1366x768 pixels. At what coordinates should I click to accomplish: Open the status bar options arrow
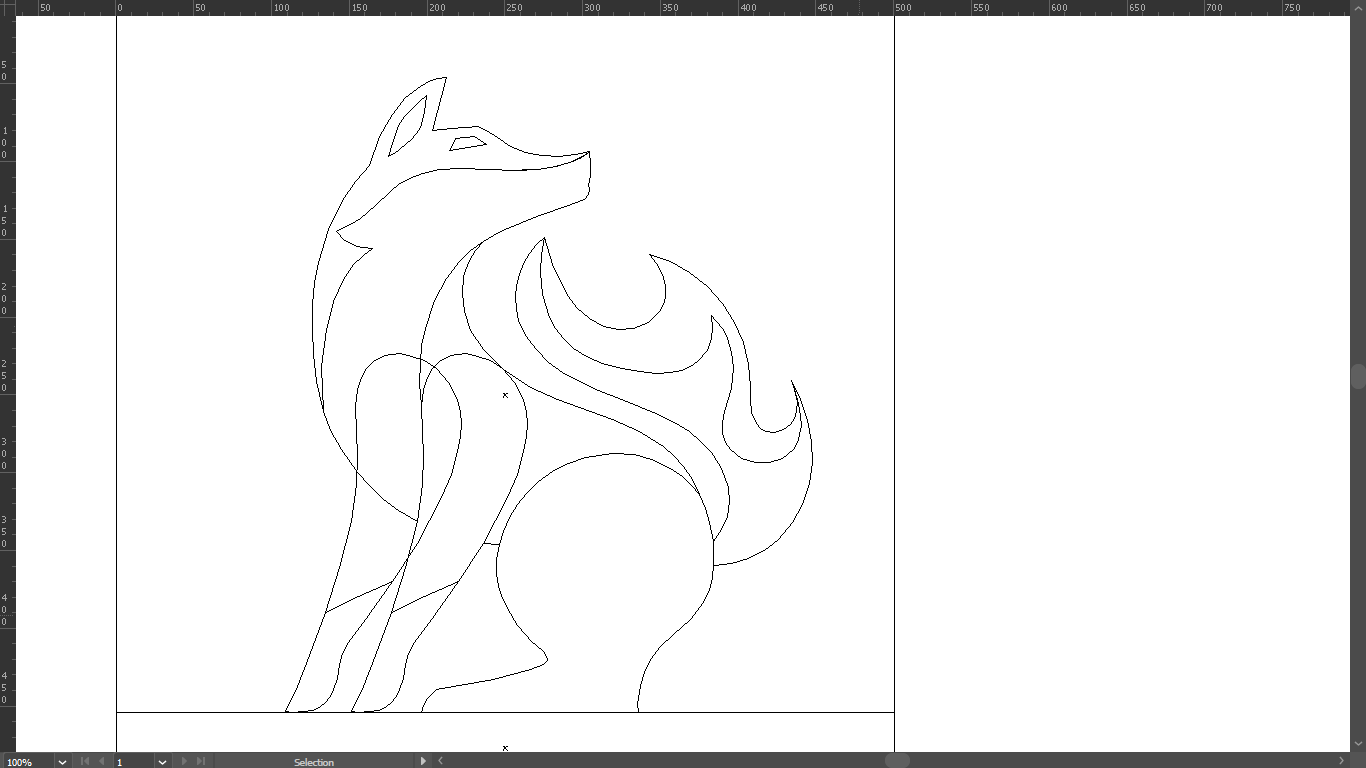(423, 761)
